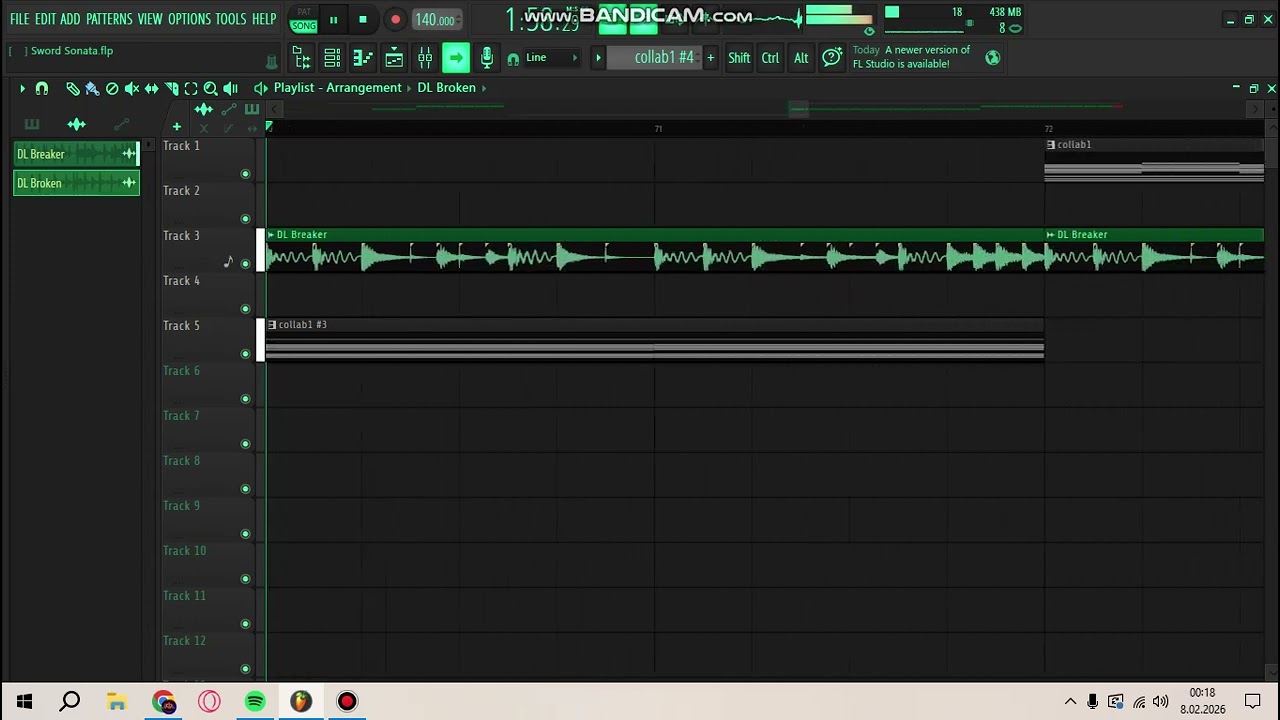Screen dimensions: 1280x720
Task: Select the playlist Select tool
Action: click(x=191, y=89)
